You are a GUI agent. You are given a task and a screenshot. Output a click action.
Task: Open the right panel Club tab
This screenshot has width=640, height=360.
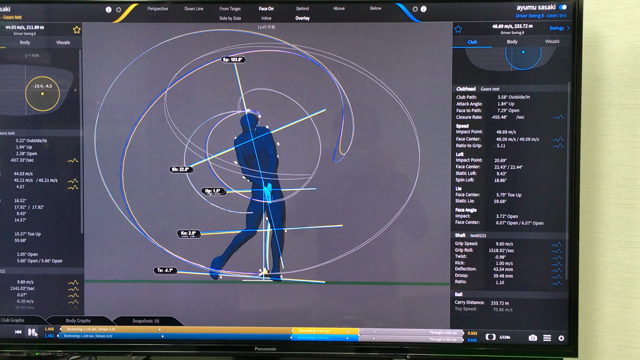(472, 42)
